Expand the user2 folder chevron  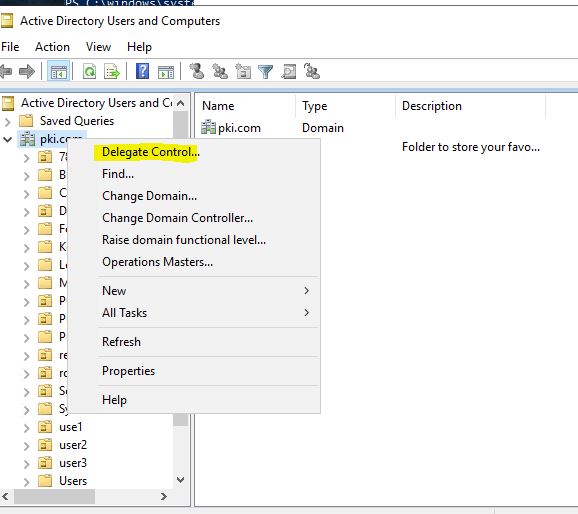(26, 446)
